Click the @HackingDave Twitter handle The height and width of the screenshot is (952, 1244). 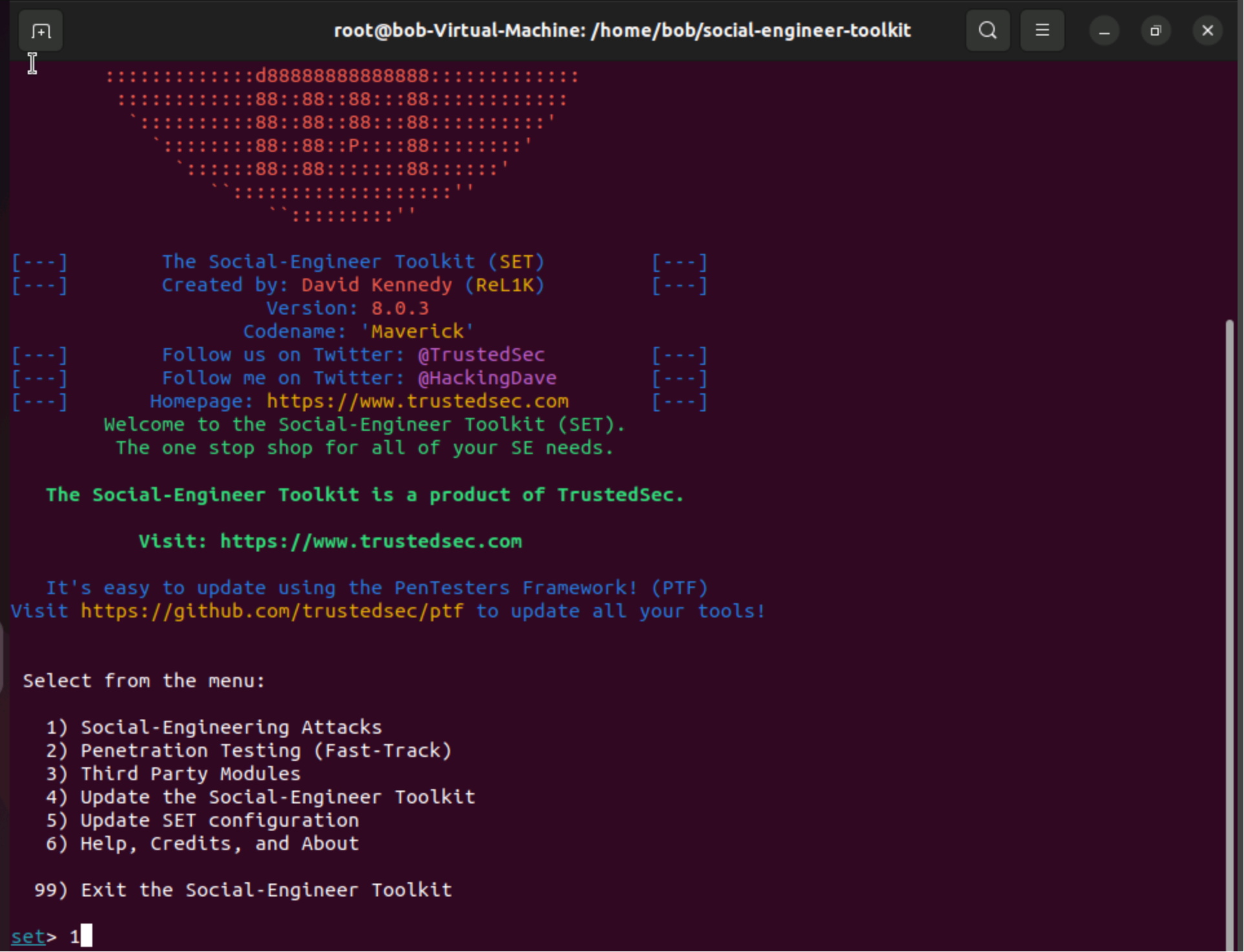click(x=487, y=378)
